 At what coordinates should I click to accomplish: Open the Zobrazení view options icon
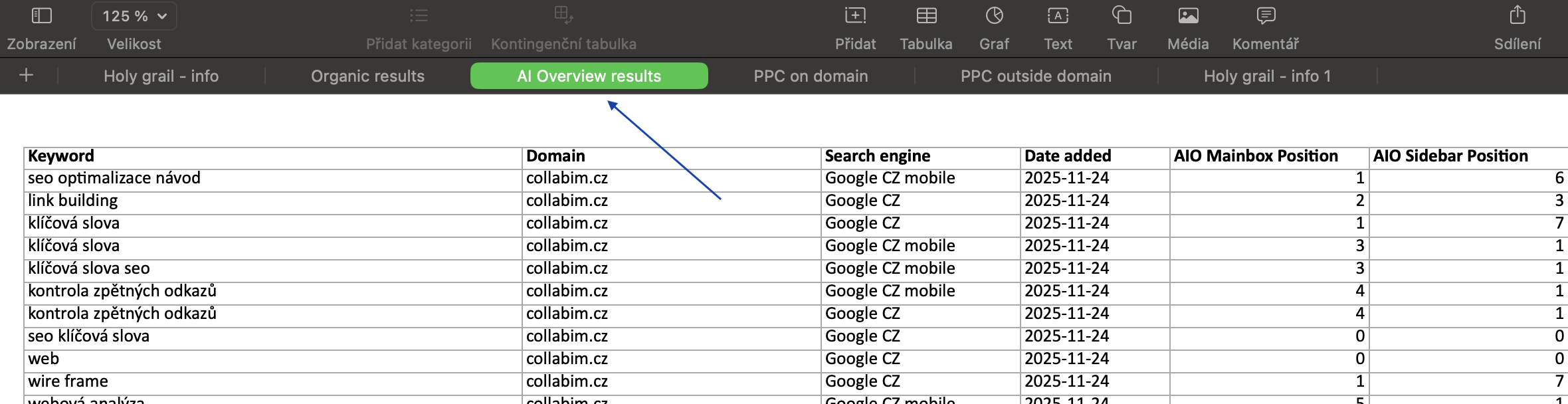click(41, 16)
